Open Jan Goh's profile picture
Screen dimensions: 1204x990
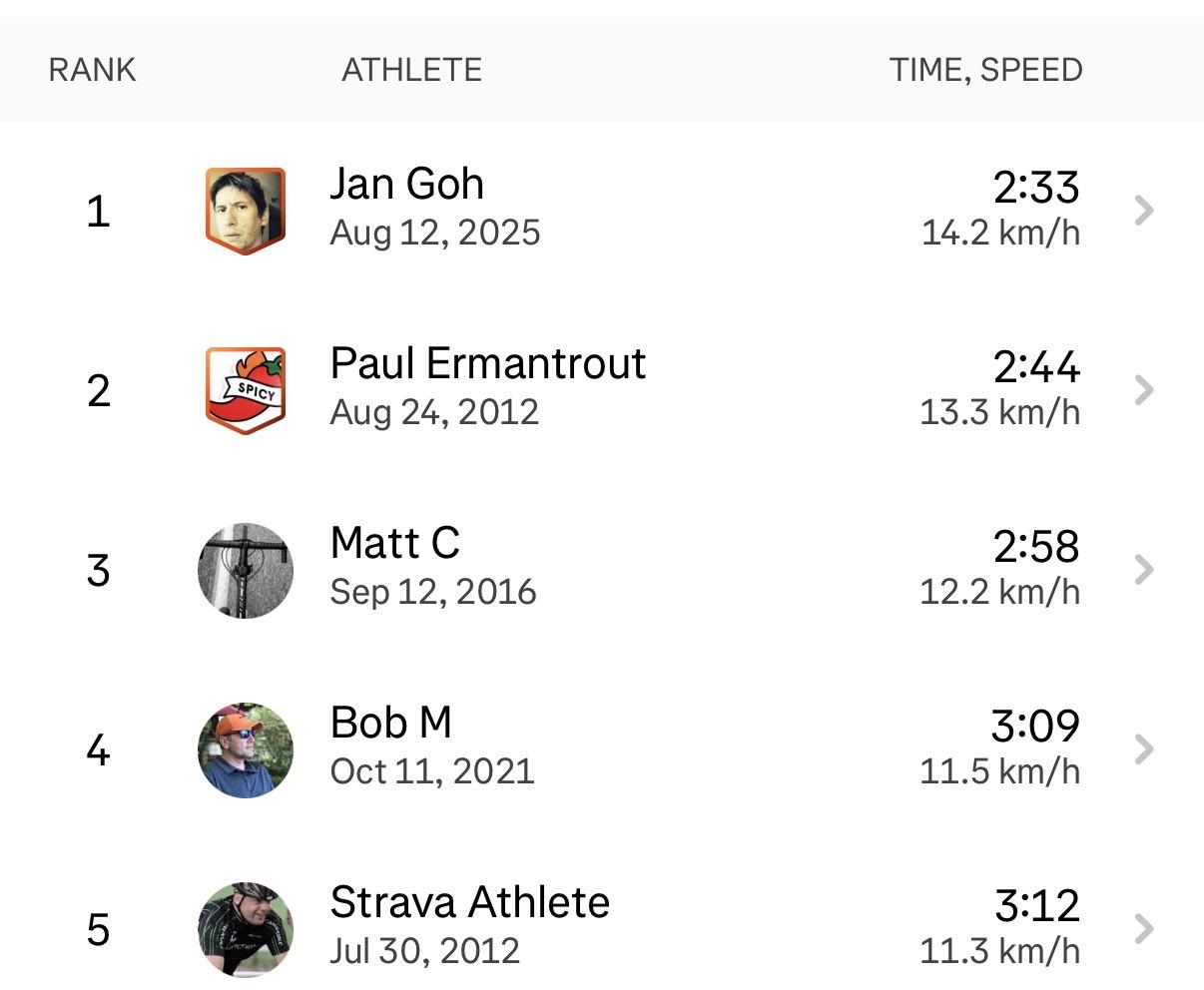tap(246, 211)
